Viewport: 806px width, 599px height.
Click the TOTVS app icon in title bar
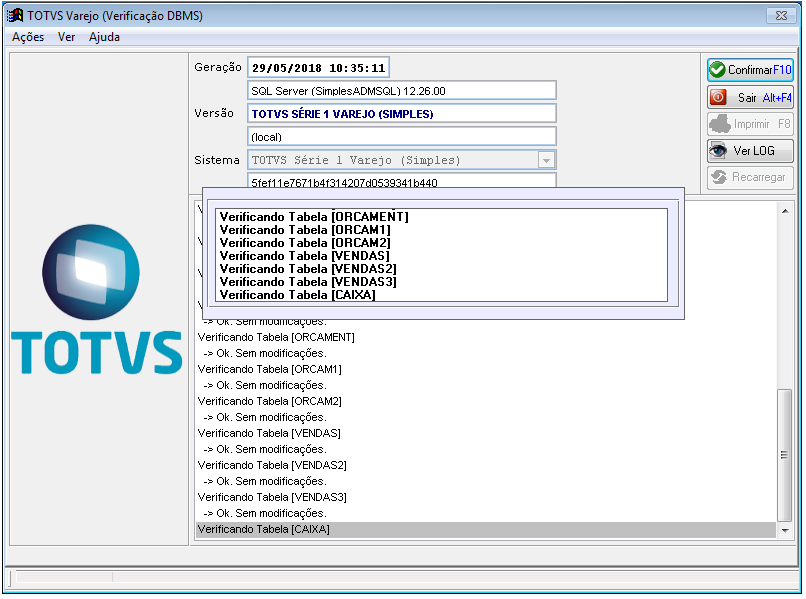pos(15,15)
